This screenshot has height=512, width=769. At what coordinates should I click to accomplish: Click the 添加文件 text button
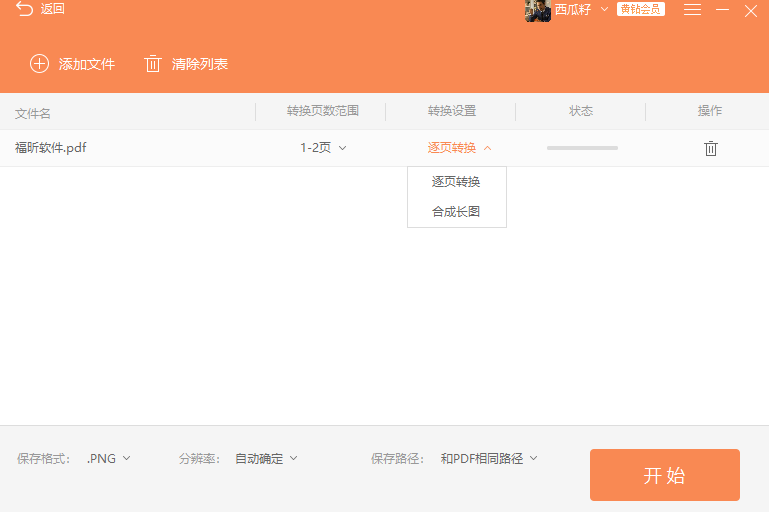click(x=87, y=64)
